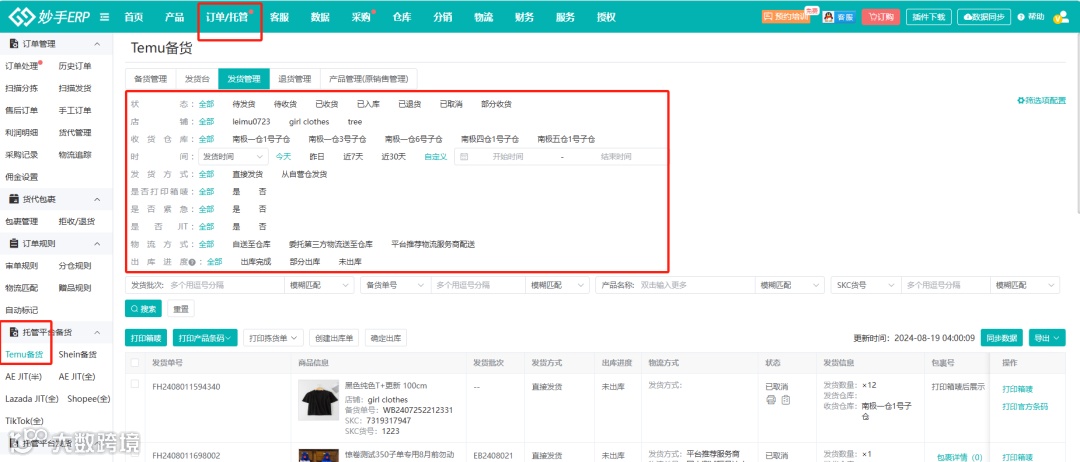Open the 仓库 top menu

click(x=402, y=18)
